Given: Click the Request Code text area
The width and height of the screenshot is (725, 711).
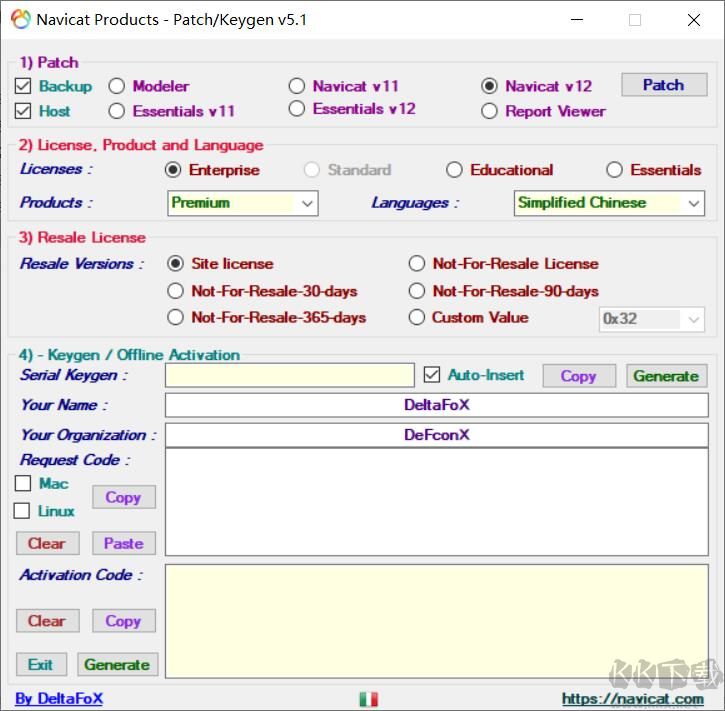Looking at the screenshot, I should click(x=436, y=502).
